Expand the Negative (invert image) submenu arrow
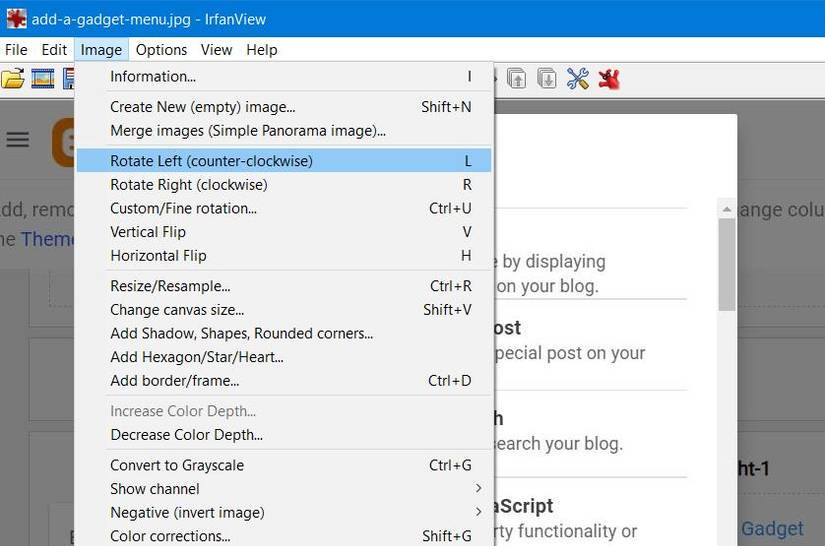The width and height of the screenshot is (825, 546). click(x=478, y=512)
